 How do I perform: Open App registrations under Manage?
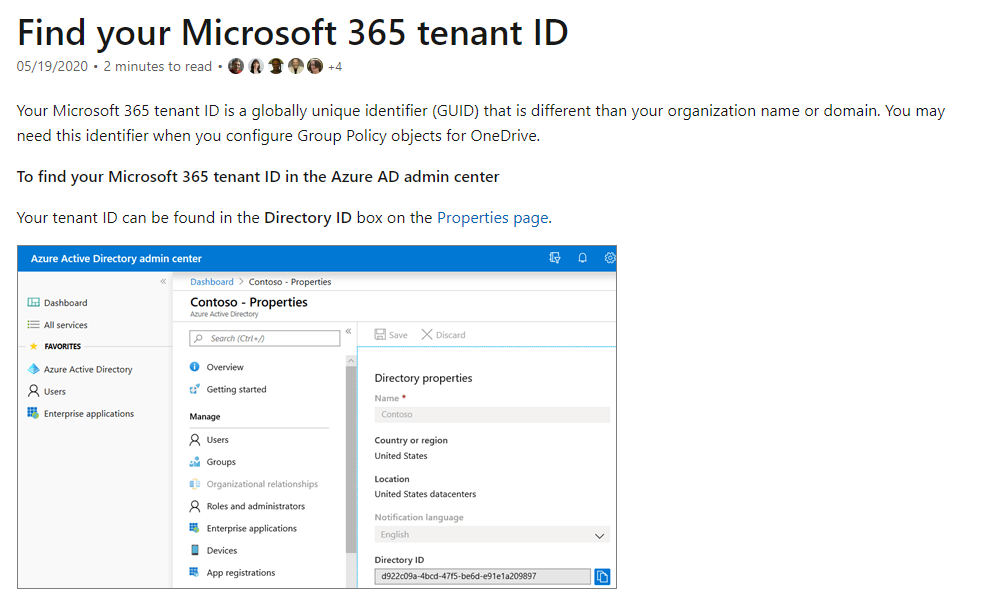pos(241,573)
